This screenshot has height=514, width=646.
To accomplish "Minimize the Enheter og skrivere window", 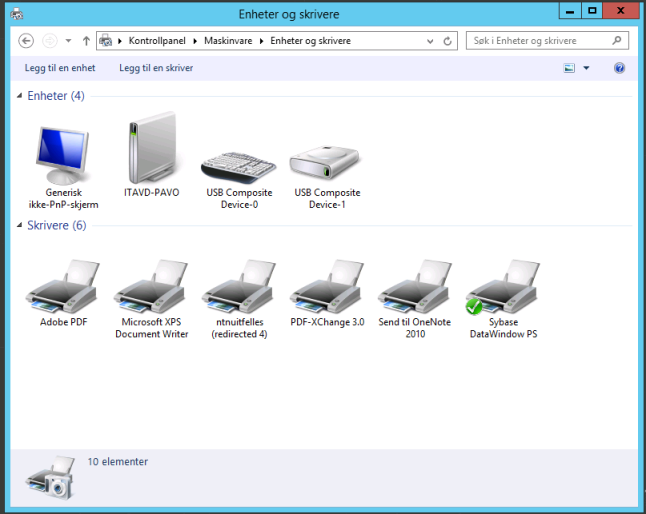I will [570, 11].
